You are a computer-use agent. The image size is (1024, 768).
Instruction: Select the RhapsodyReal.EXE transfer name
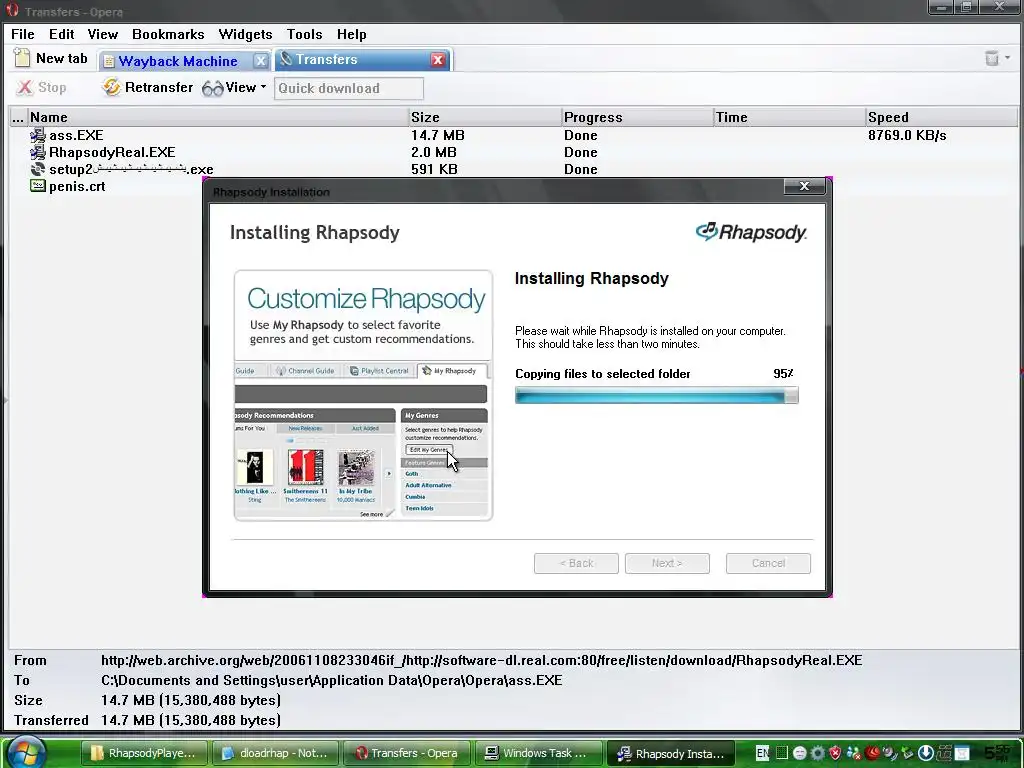tap(112, 152)
